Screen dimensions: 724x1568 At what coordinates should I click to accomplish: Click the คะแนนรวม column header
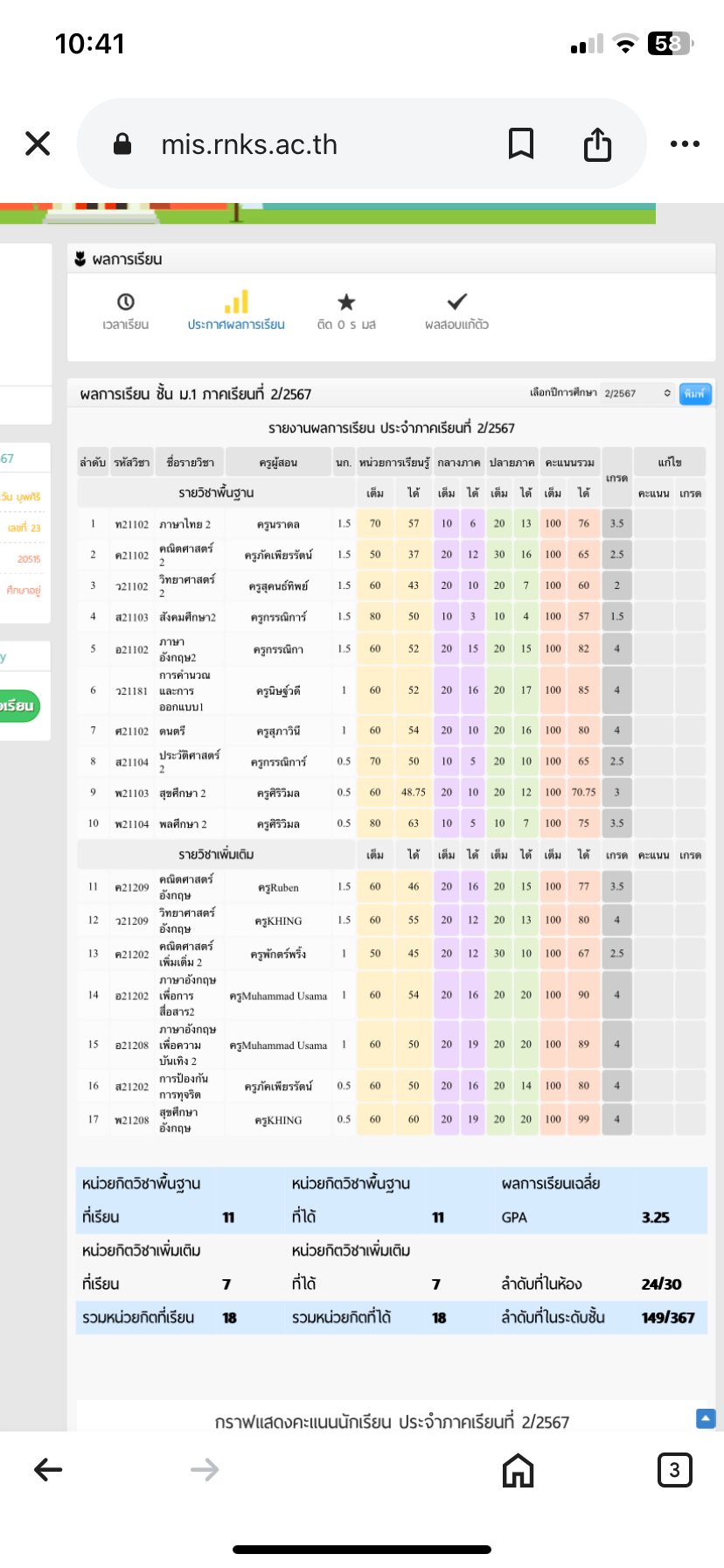click(x=569, y=463)
